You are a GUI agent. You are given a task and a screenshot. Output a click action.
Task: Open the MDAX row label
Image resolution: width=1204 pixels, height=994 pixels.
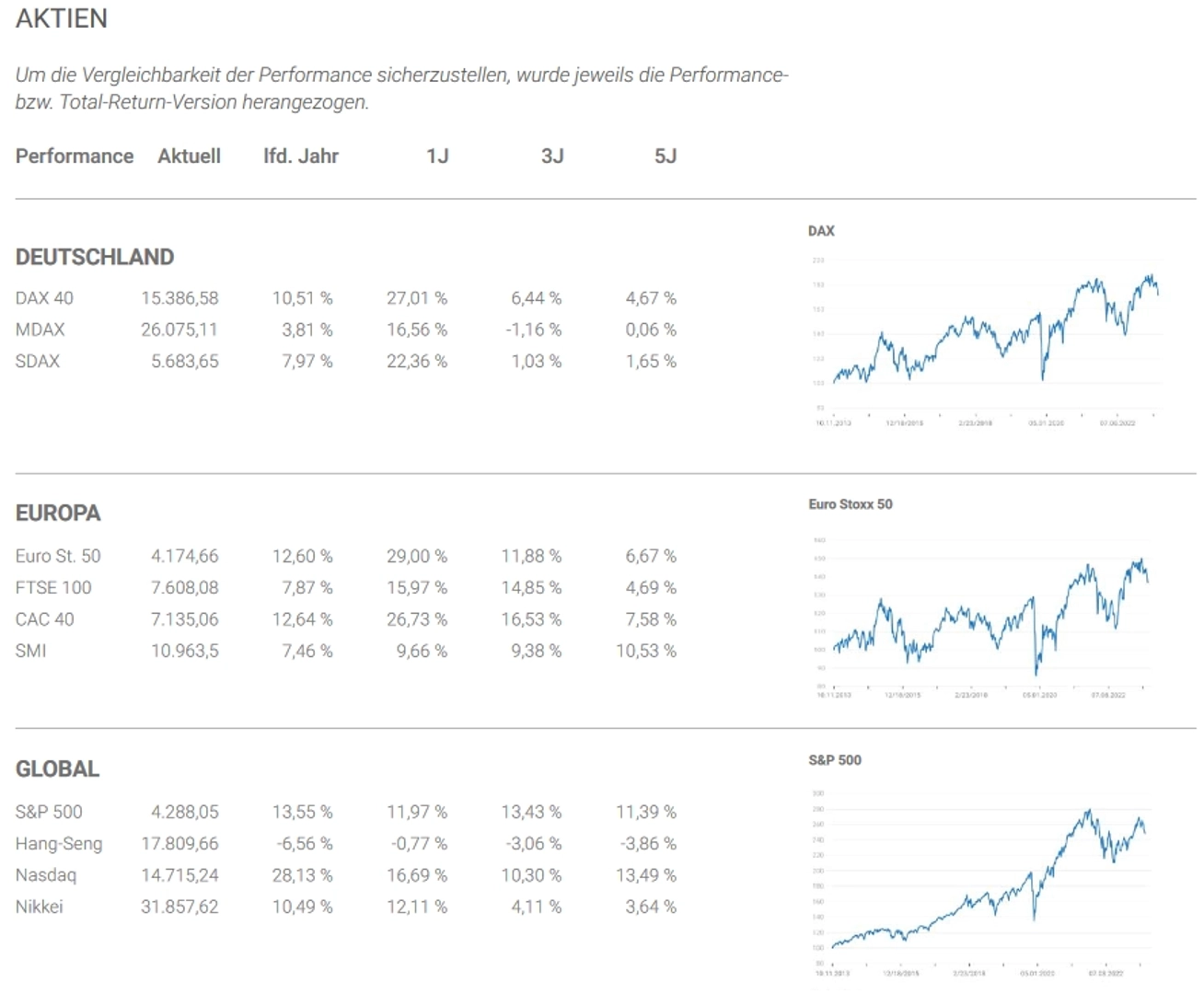coord(41,329)
